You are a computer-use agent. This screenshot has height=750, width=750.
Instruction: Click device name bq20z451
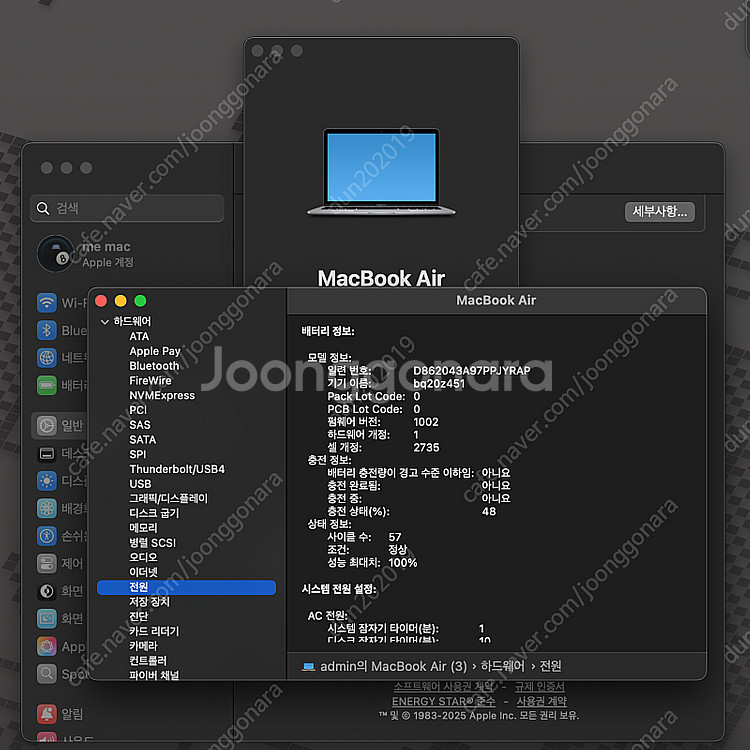click(439, 384)
